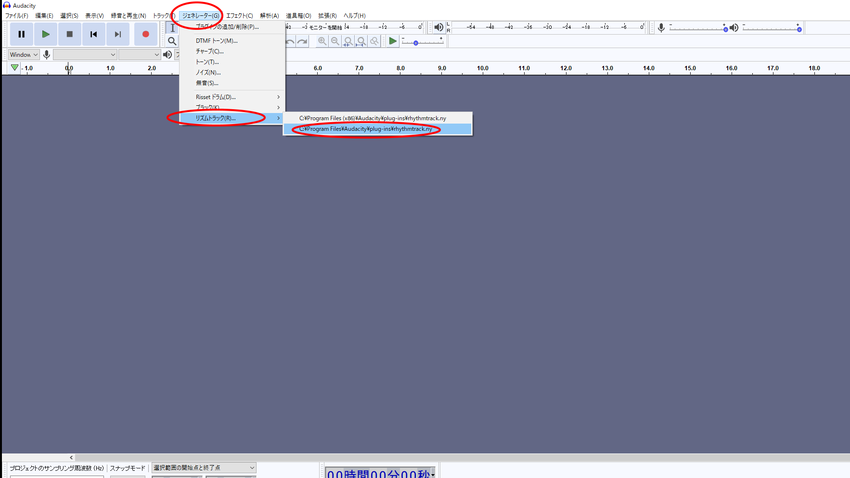Choose プラグインの追加/削除 menu entry

232,27
